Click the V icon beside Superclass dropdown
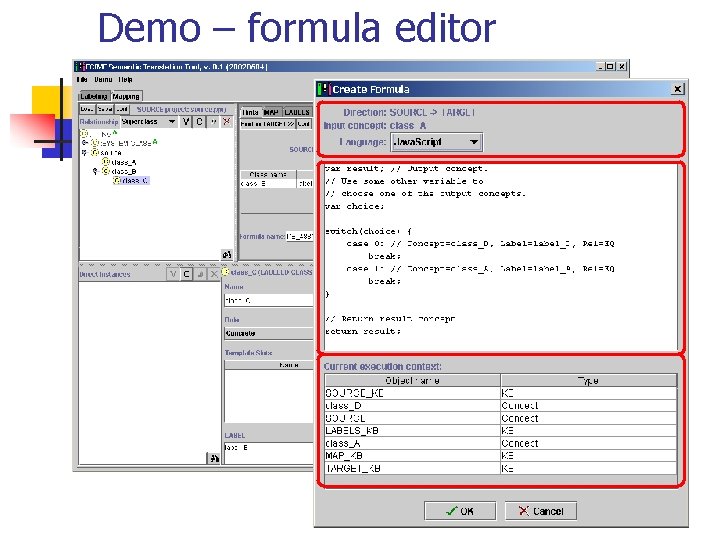Screen dimensions: 720x540 tap(186, 122)
